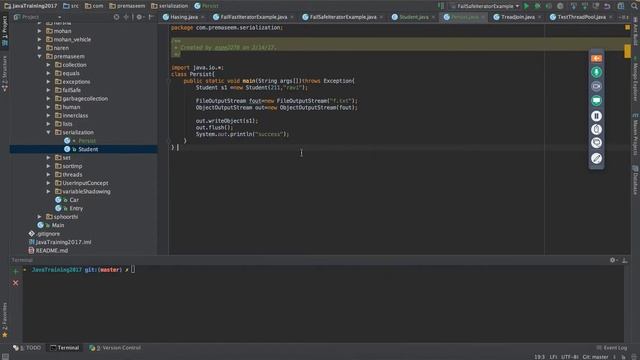This screenshot has width=640, height=360.
Task: Expand the sphoorthi folder
Action: (x=40, y=217)
